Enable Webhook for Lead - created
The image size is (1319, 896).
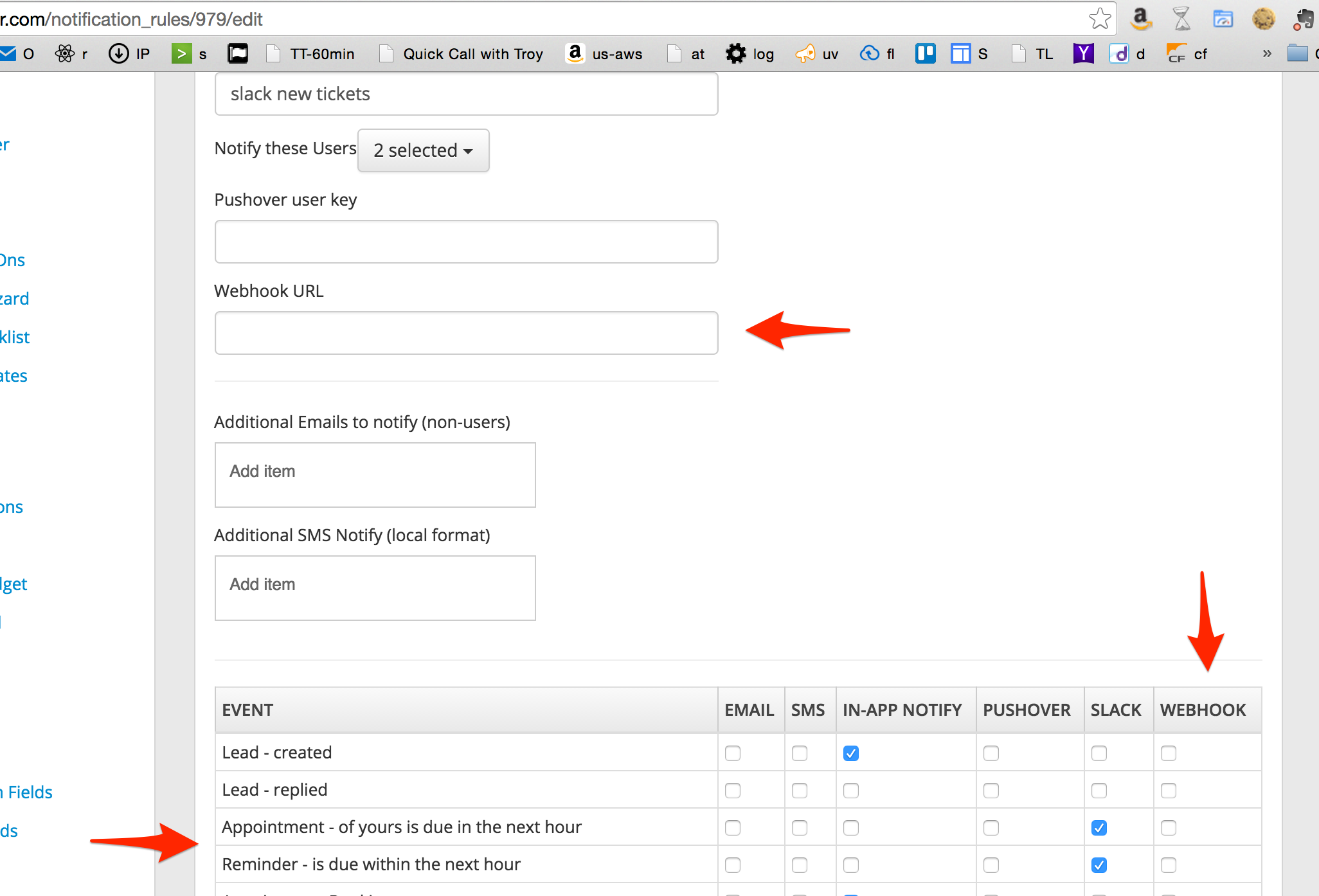tap(1168, 753)
